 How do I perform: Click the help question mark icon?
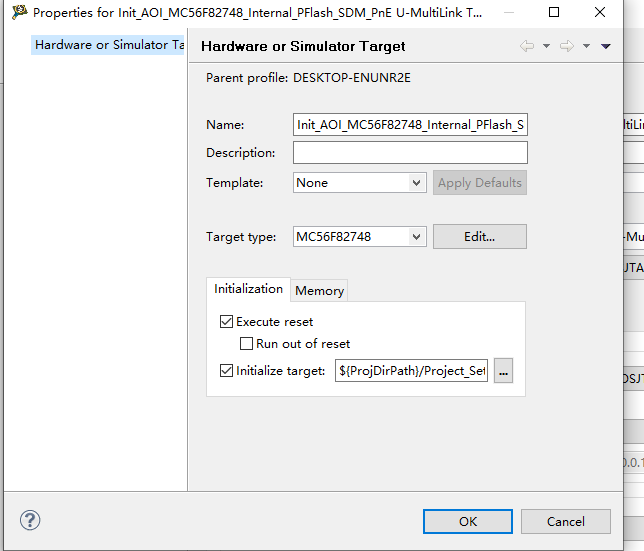click(30, 521)
